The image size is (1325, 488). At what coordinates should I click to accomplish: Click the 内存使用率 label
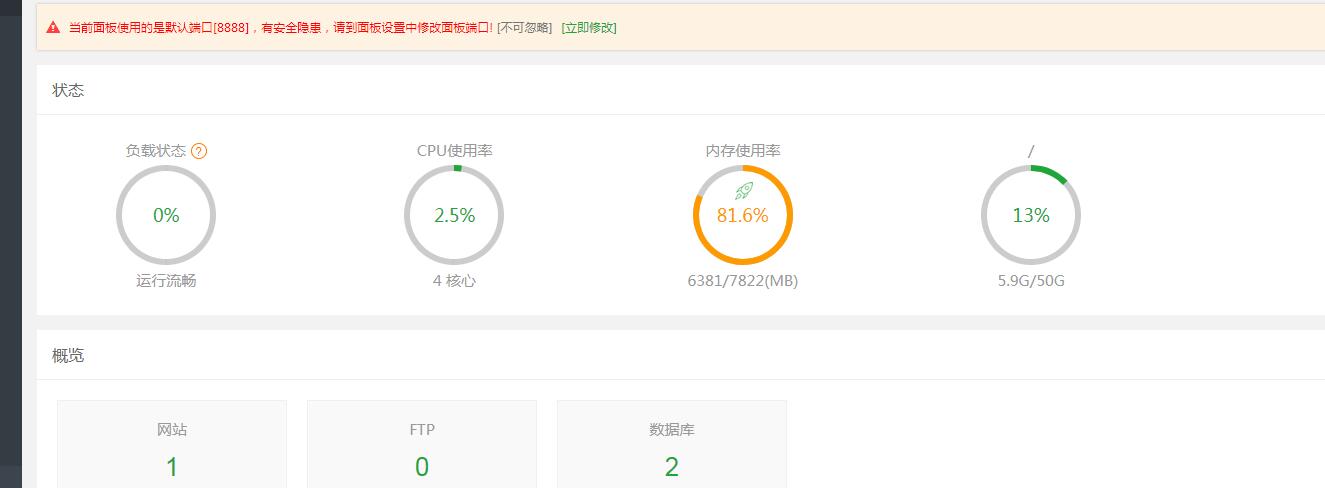tap(742, 151)
